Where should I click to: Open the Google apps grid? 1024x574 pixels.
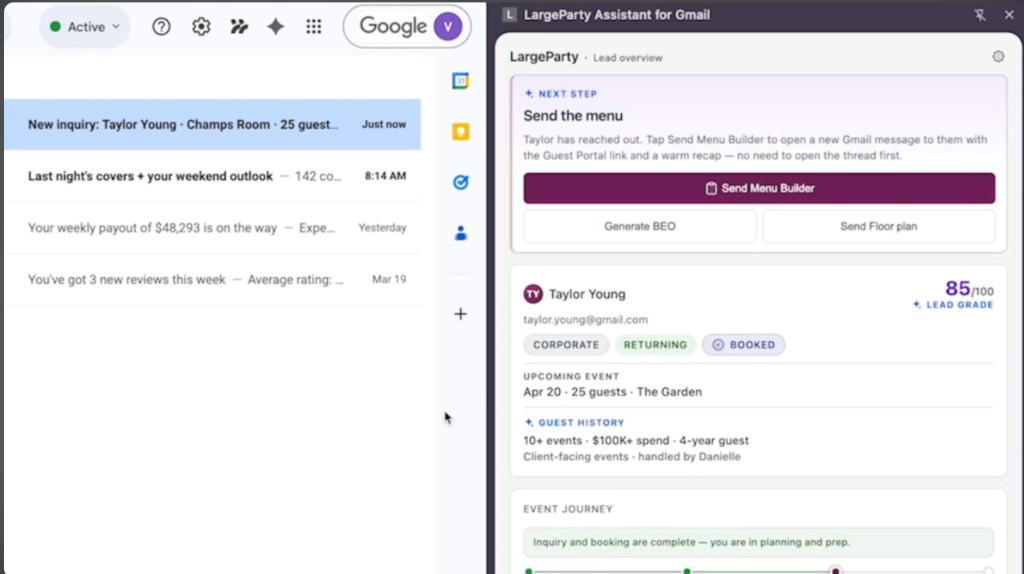pyautogui.click(x=314, y=27)
